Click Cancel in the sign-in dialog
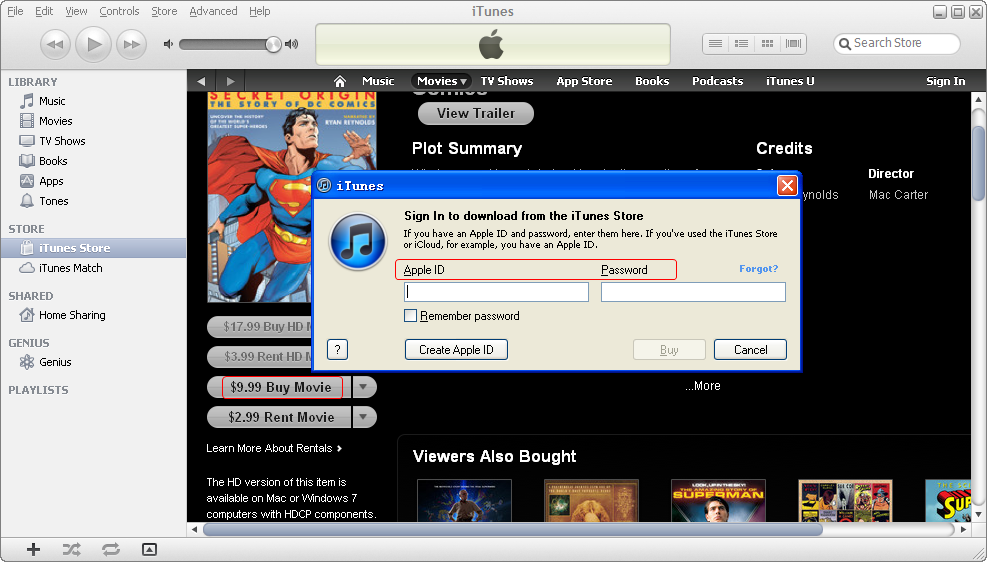Screen dimensions: 987x562 (x=750, y=350)
